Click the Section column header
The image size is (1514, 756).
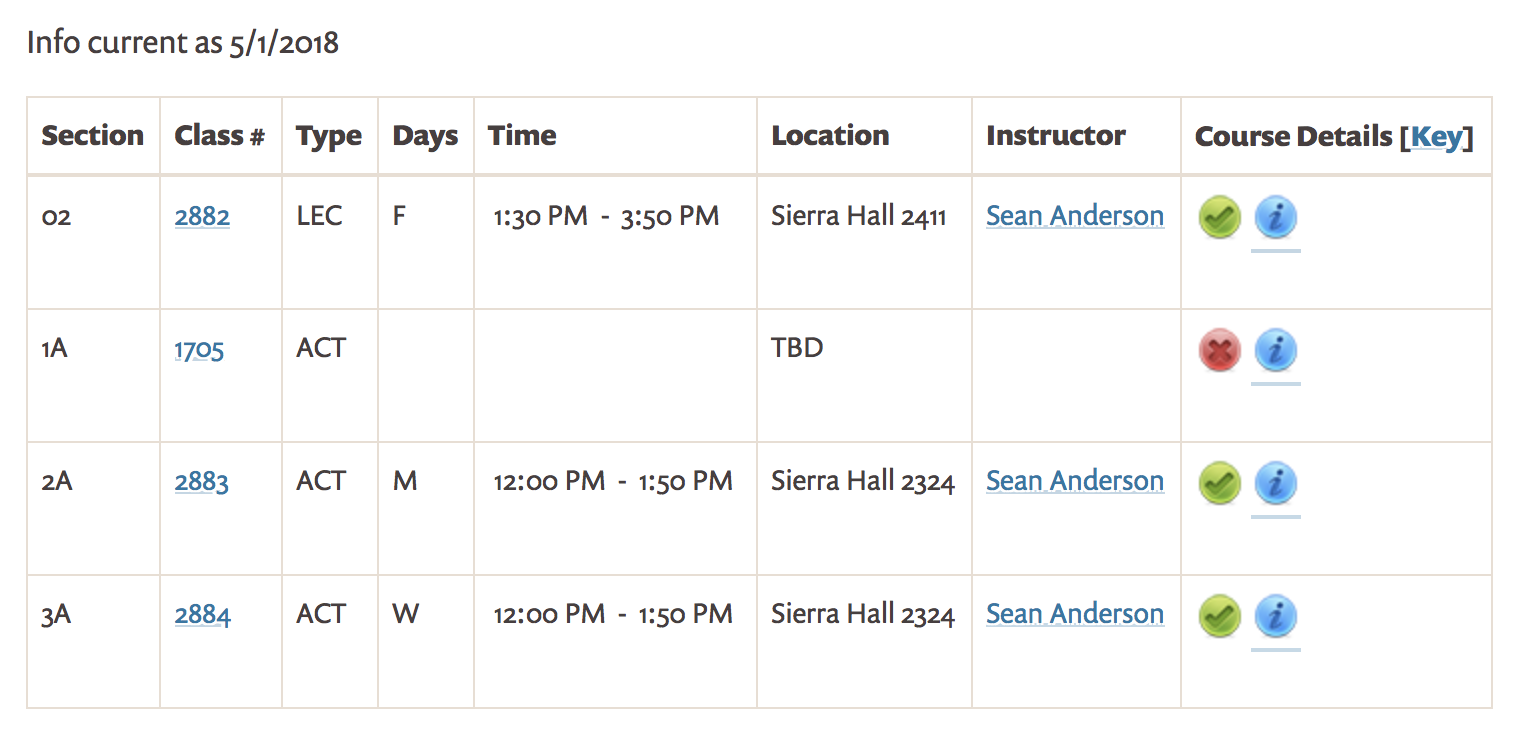point(93,136)
